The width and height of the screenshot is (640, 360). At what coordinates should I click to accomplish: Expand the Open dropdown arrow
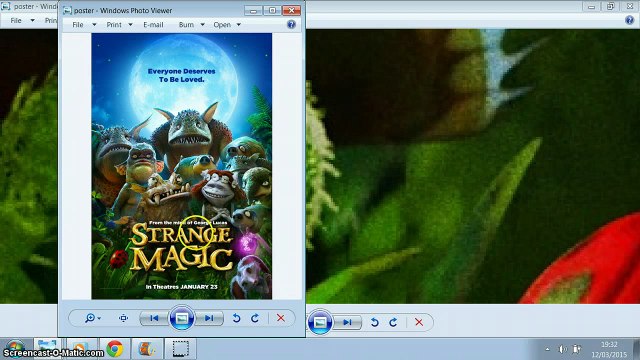point(239,25)
